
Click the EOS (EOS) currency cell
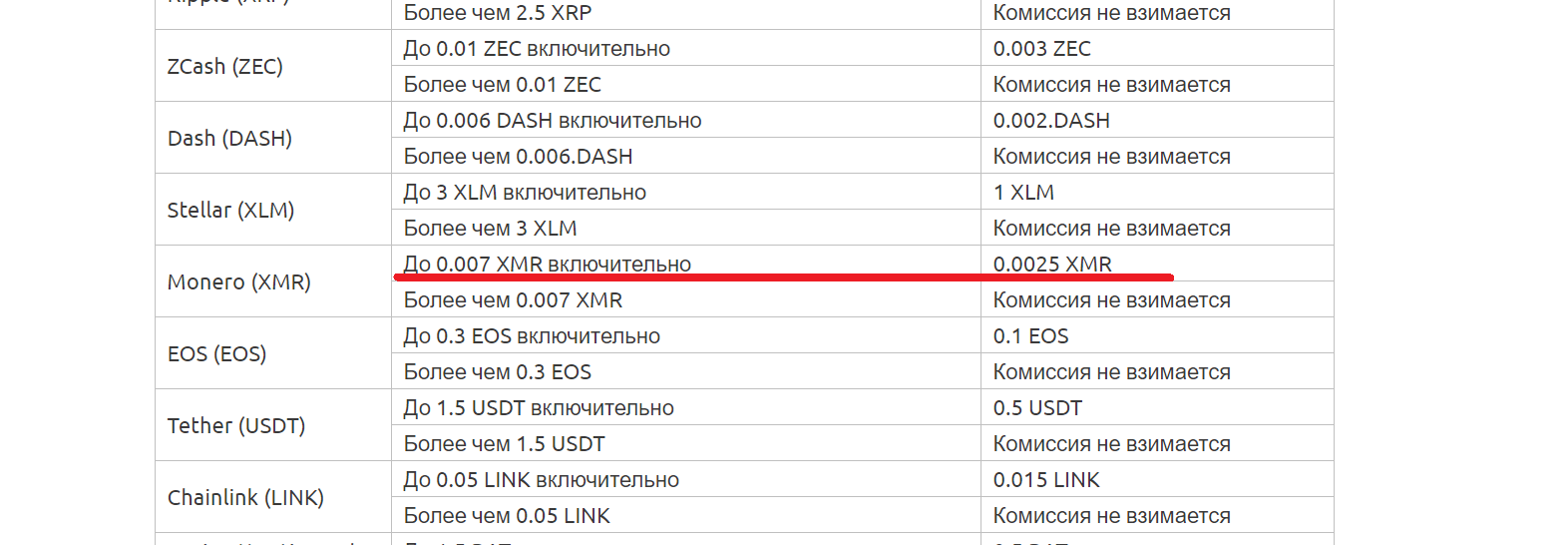(x=216, y=353)
